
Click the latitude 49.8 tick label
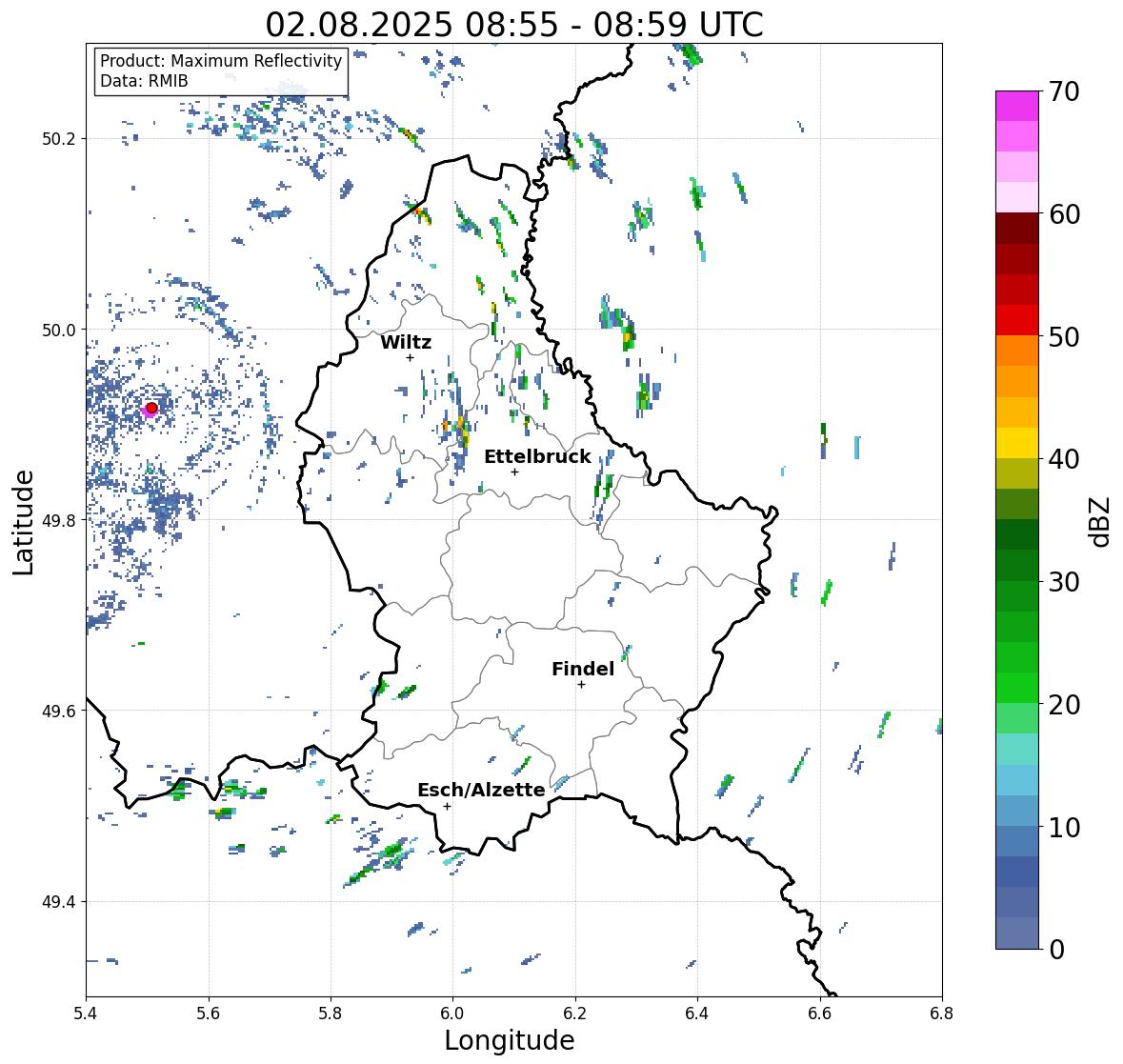point(59,520)
